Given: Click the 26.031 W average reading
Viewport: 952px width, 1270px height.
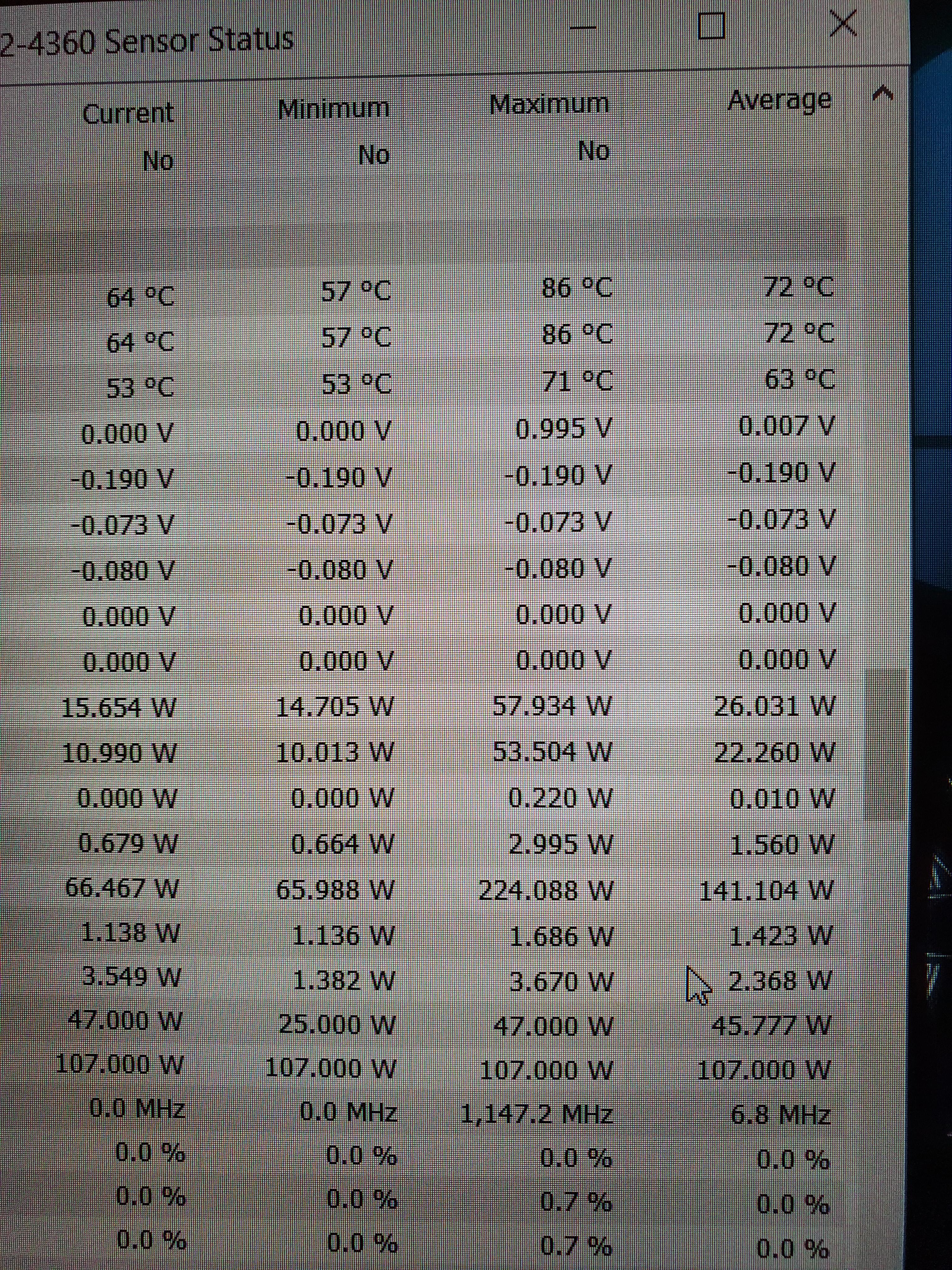Looking at the screenshot, I should [775, 706].
